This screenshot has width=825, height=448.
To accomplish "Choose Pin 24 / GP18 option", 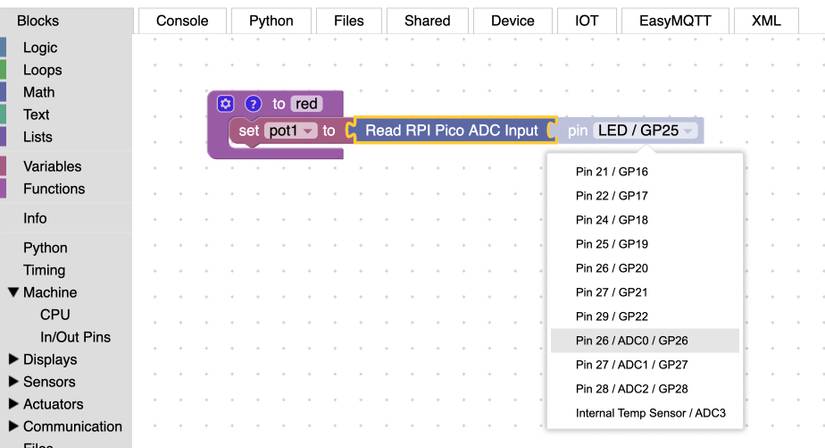I will [x=645, y=220].
